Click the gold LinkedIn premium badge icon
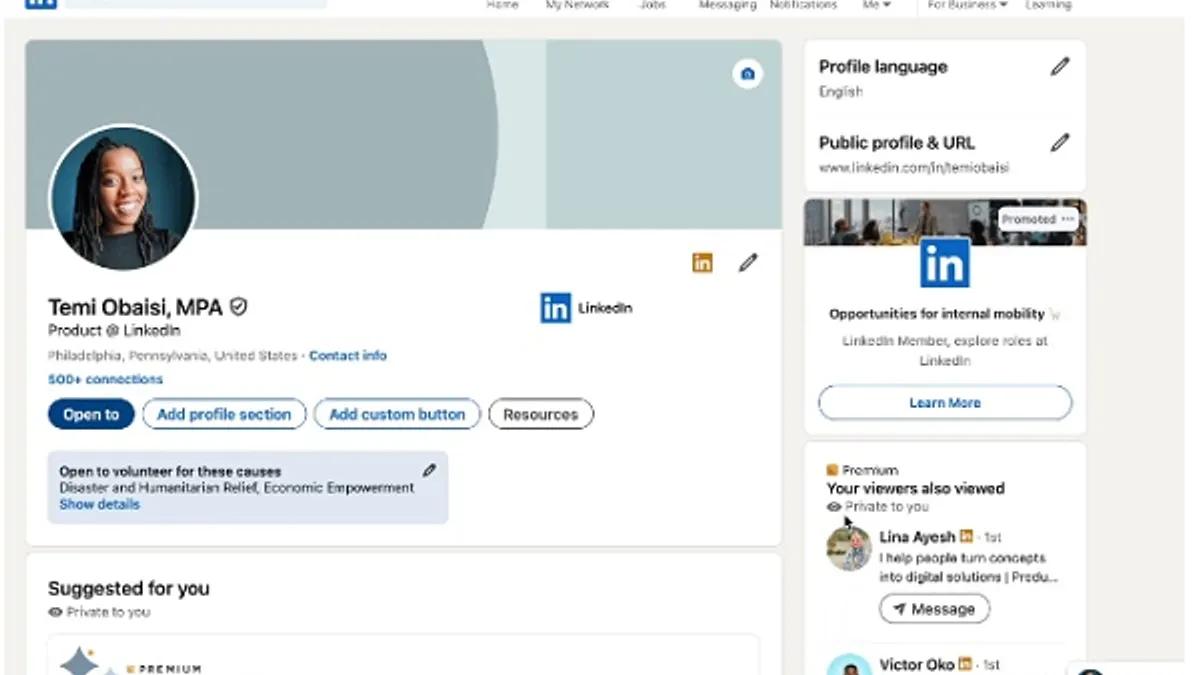Screen dimensions: 1200x675 point(703,263)
